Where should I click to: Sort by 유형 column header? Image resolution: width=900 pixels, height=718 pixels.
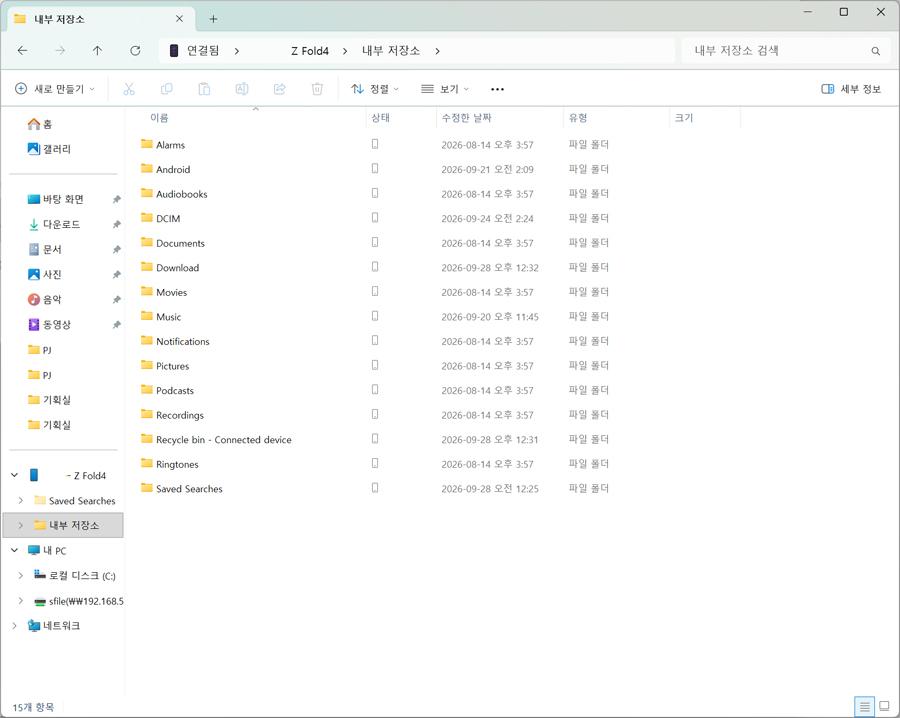coord(577,118)
